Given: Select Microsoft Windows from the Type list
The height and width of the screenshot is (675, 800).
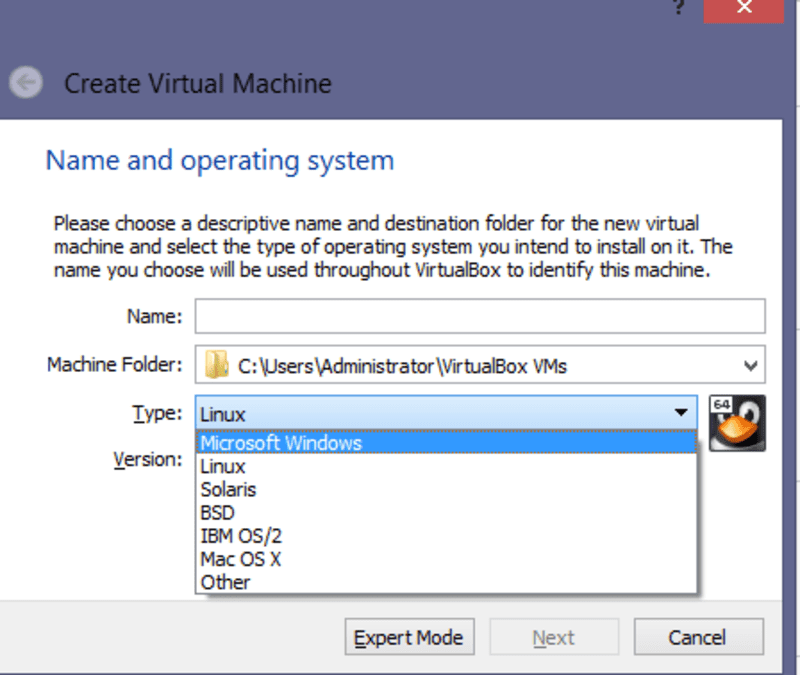Looking at the screenshot, I should (x=446, y=442).
